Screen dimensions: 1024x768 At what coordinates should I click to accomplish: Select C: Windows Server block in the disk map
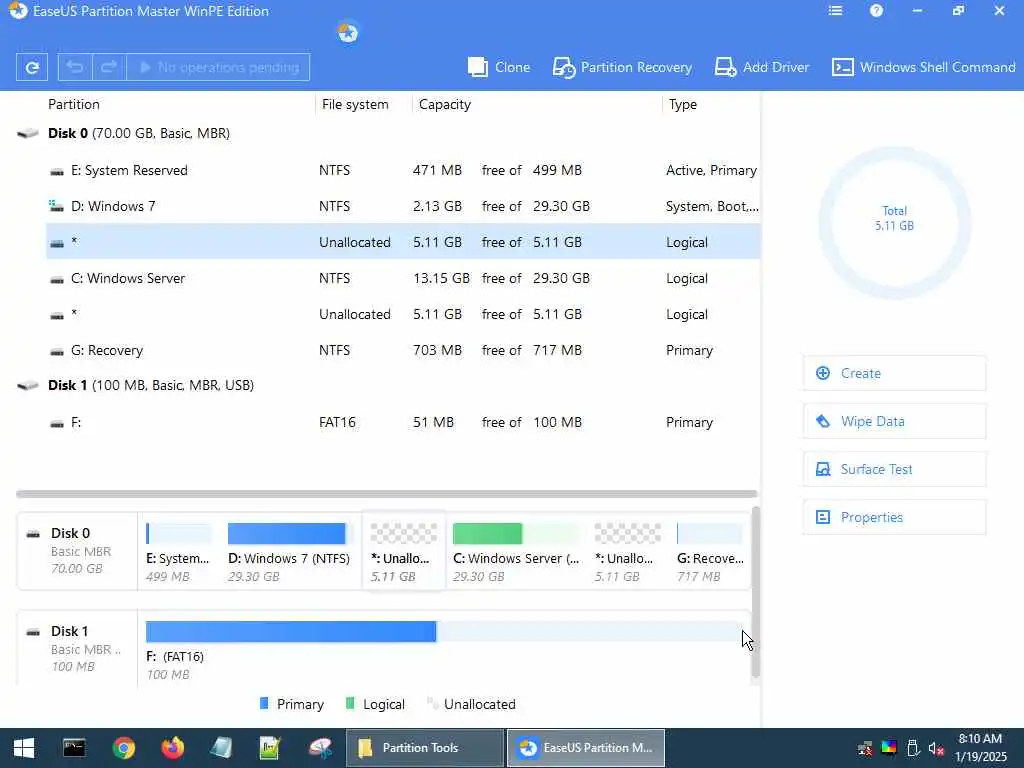click(516, 552)
